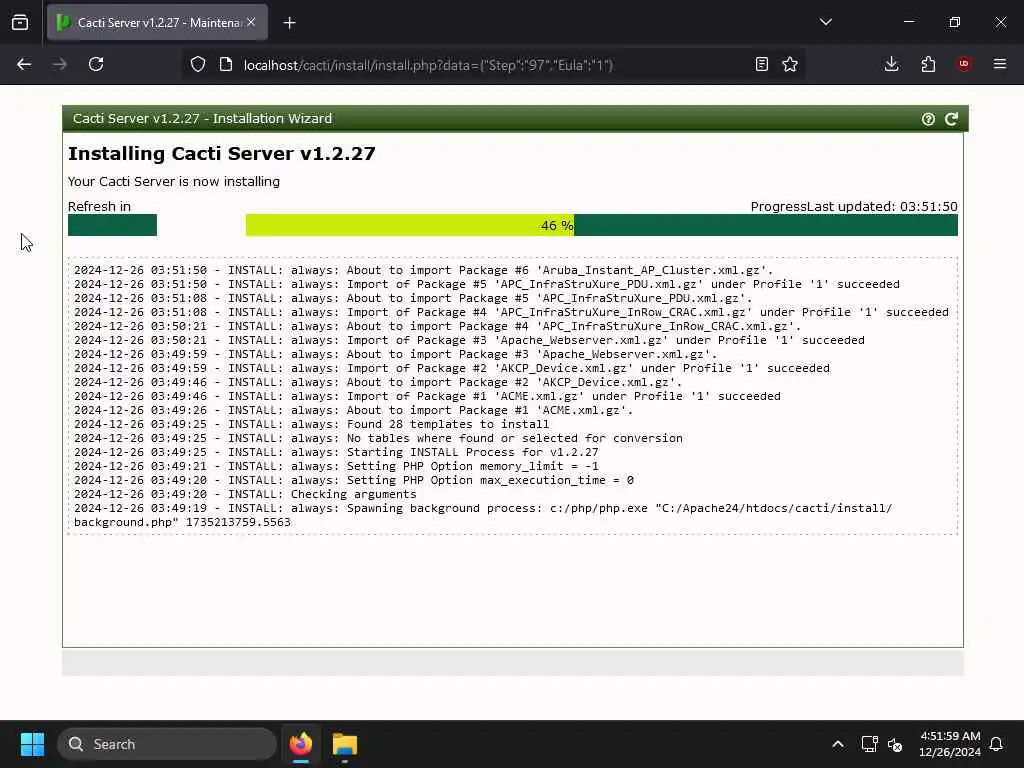
Task: Show hidden system tray icons
Action: click(838, 744)
